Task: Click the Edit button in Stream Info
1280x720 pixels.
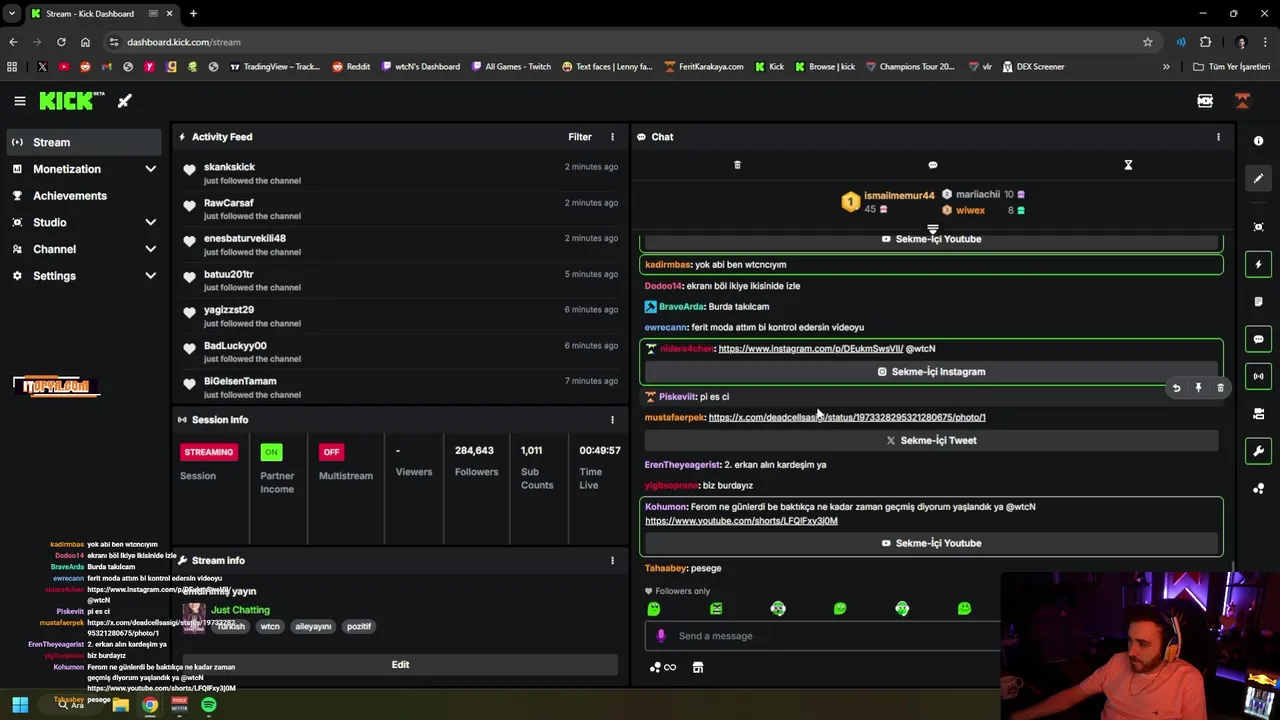Action: tap(400, 665)
